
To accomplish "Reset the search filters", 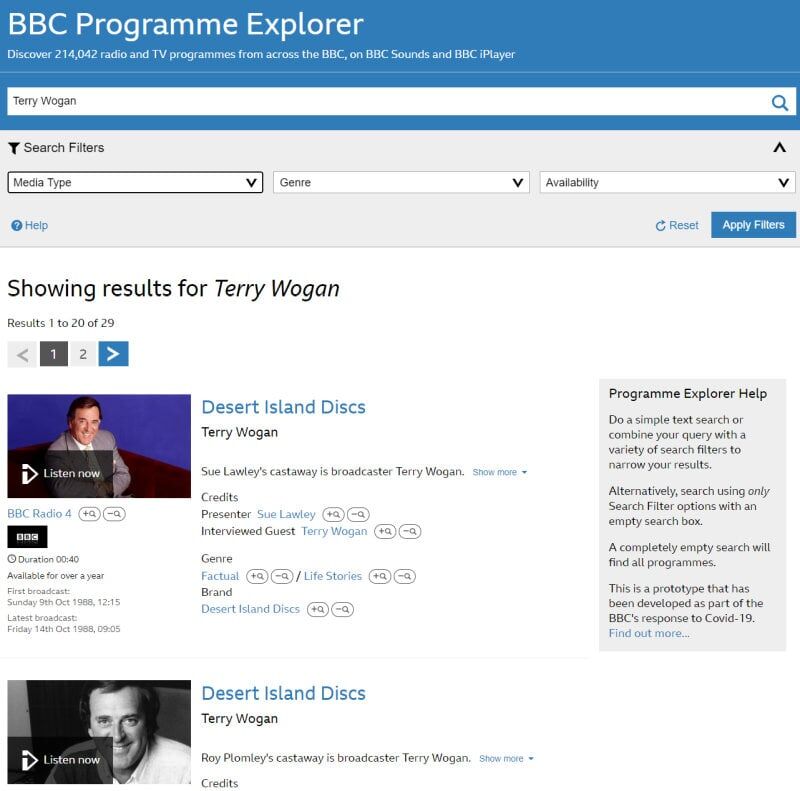I will pos(677,226).
